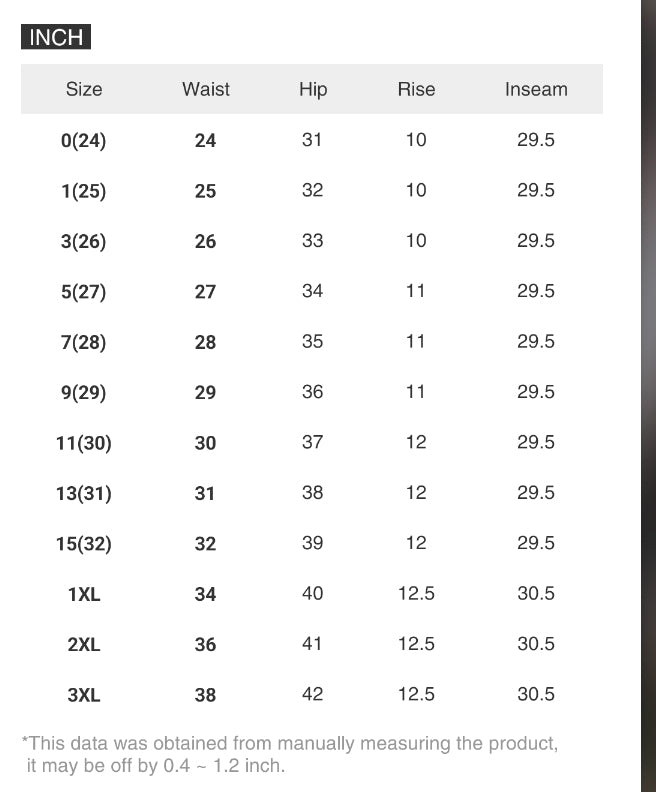Select the 2XL size label

point(84,645)
